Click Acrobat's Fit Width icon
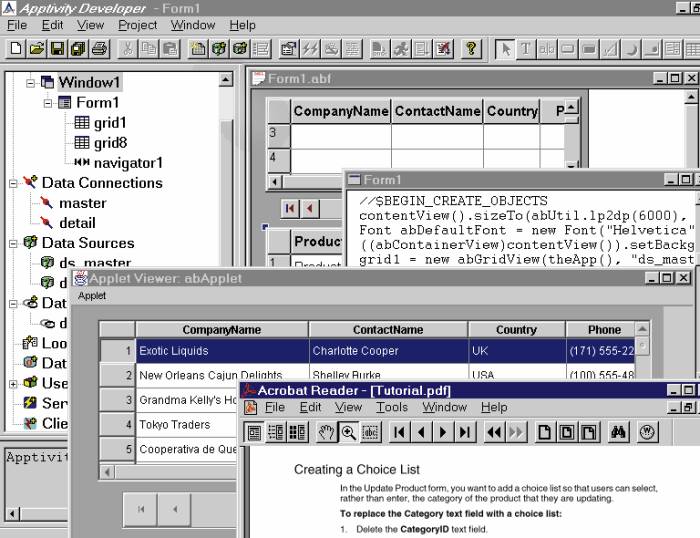This screenshot has height=538, width=700. coord(588,432)
